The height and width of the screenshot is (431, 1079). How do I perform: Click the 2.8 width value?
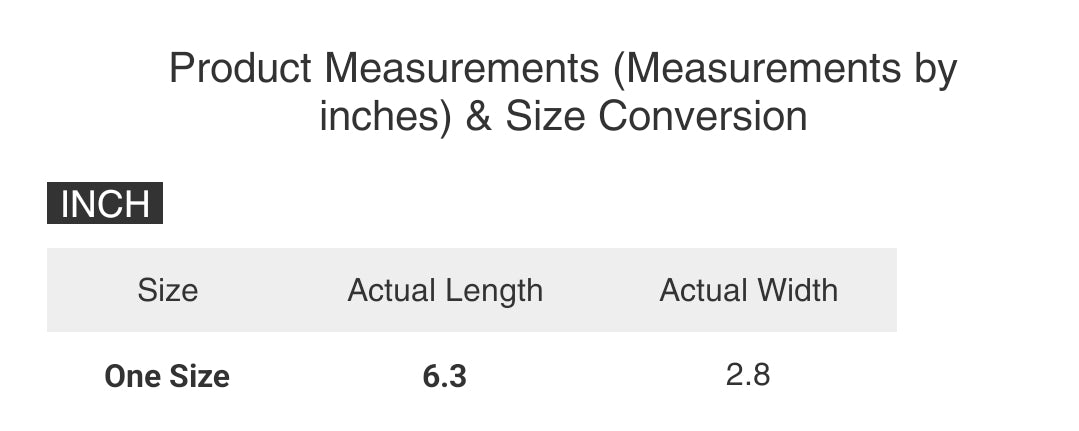coord(748,375)
